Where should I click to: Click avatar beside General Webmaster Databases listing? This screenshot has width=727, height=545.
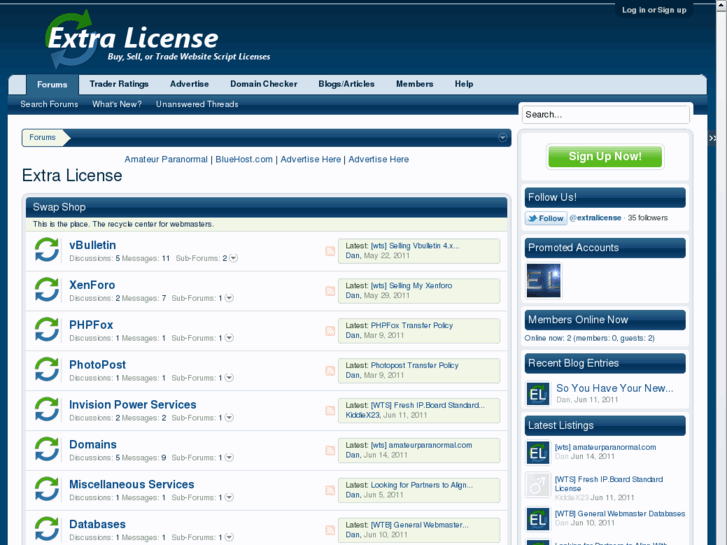click(538, 519)
